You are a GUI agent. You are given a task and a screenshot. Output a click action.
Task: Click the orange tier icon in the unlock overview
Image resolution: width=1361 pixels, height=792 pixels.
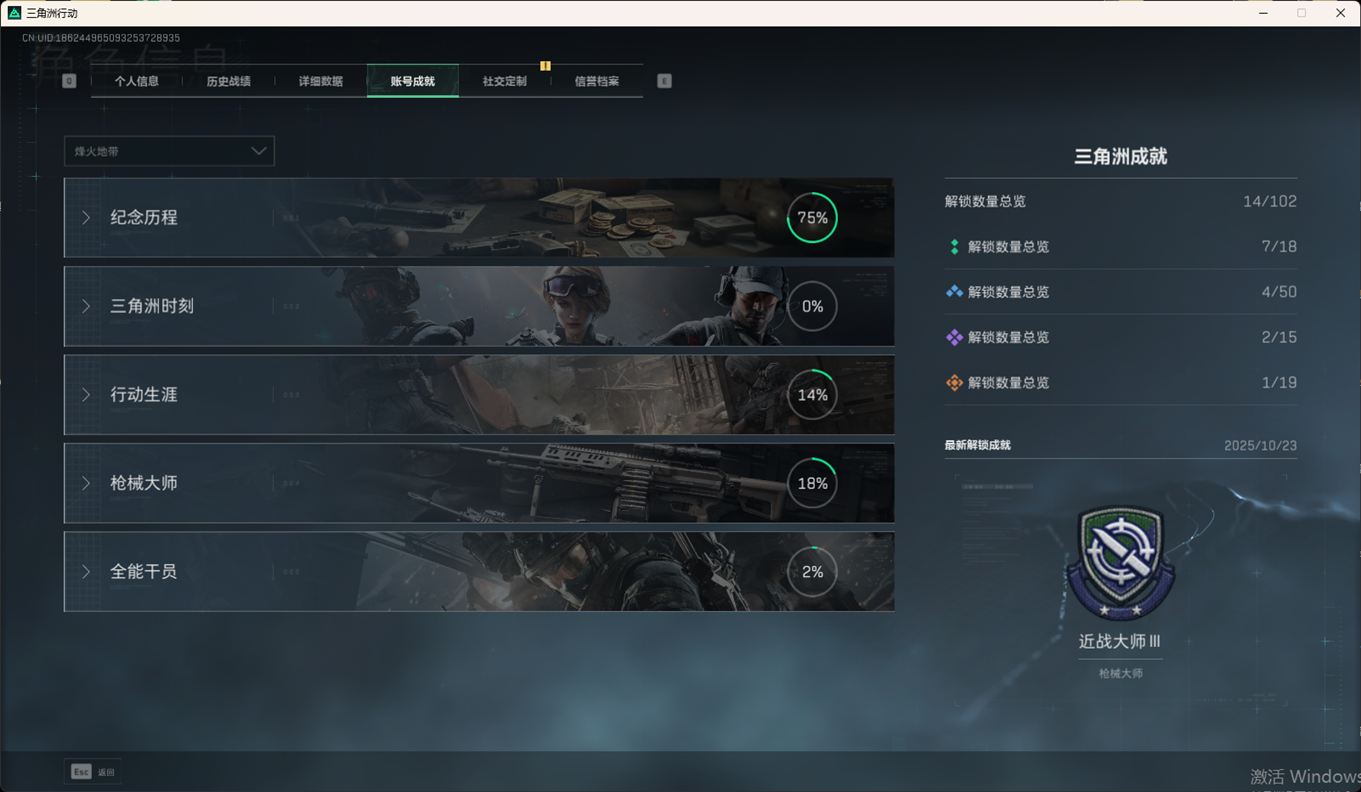954,382
